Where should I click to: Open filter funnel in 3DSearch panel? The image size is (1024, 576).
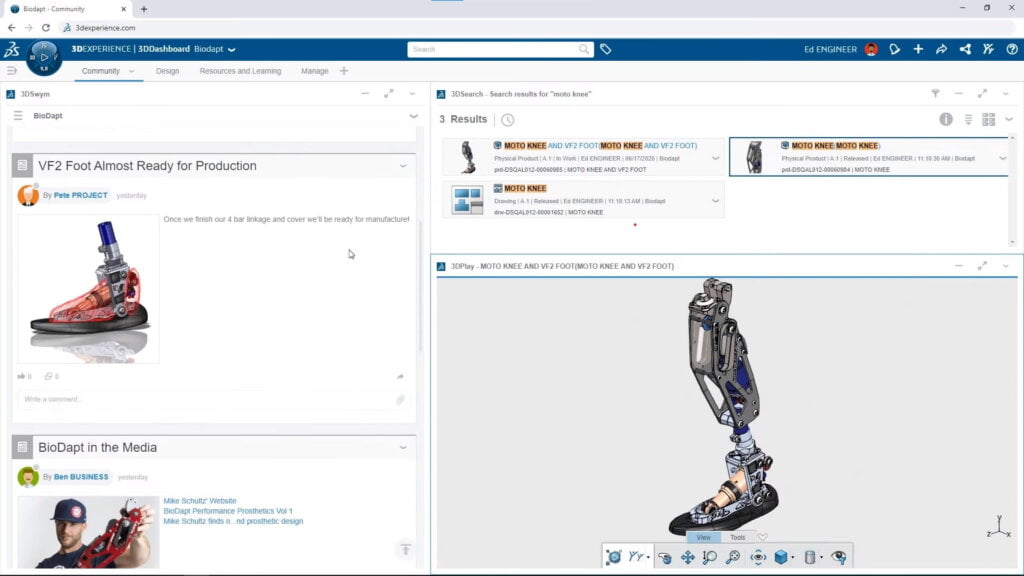coord(935,94)
